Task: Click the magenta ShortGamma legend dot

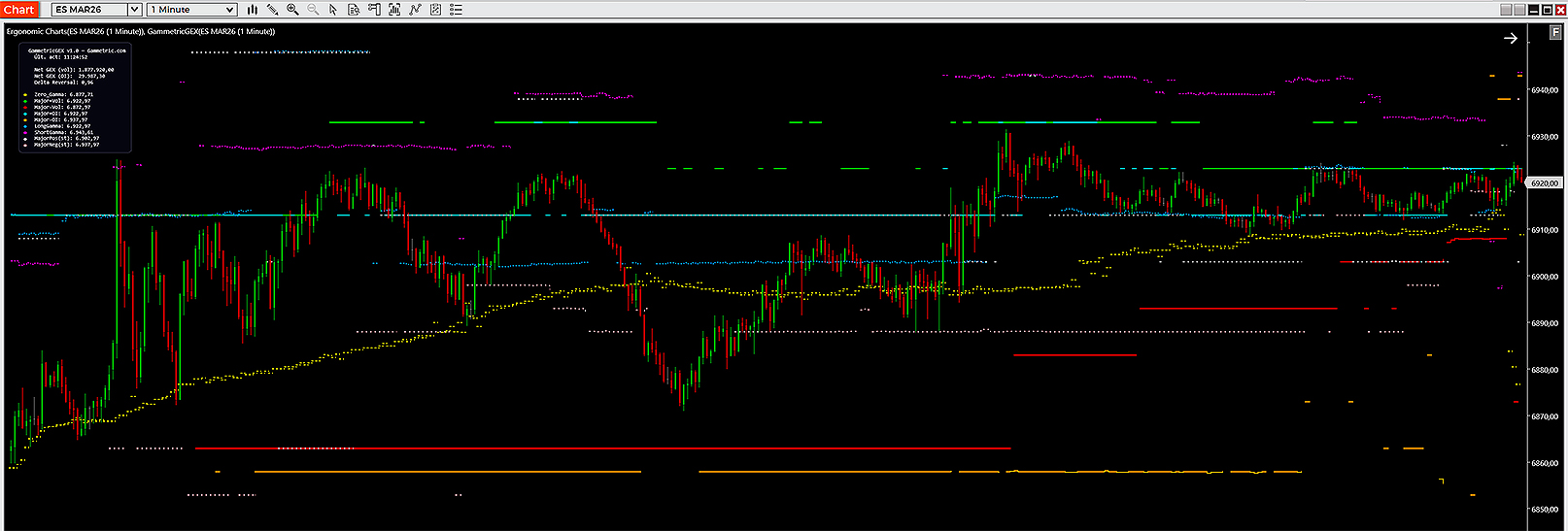Action: (x=25, y=132)
